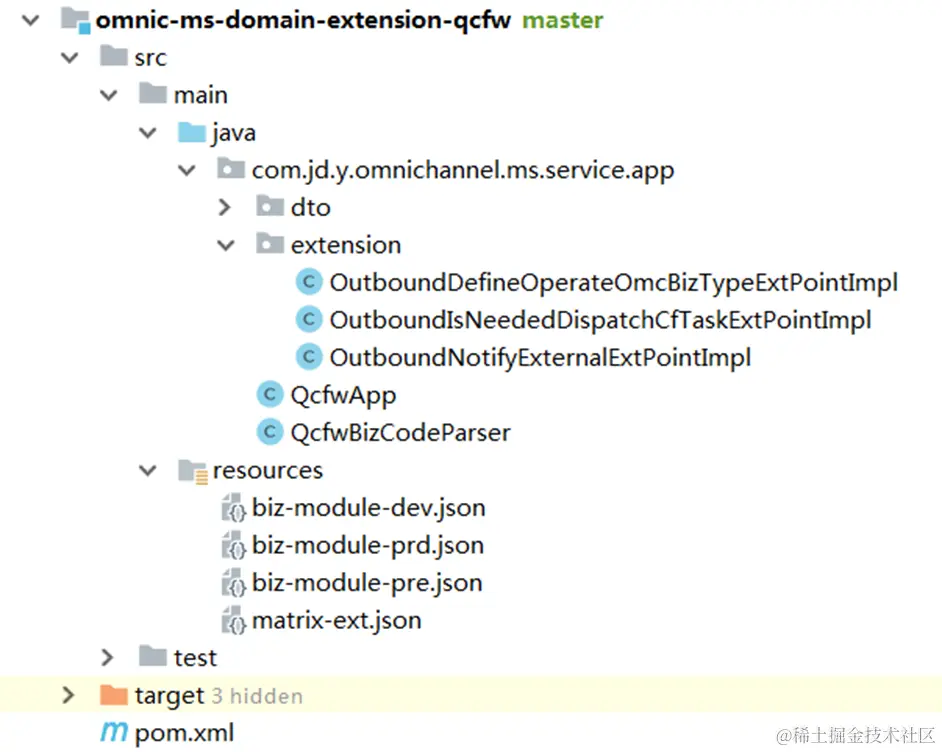Click the resources folder icon
This screenshot has width=942, height=752.
click(x=193, y=471)
